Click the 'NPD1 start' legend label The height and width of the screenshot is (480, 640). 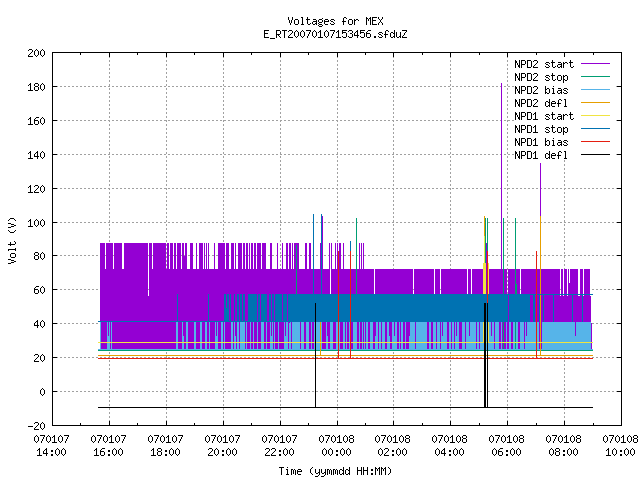tap(544, 116)
